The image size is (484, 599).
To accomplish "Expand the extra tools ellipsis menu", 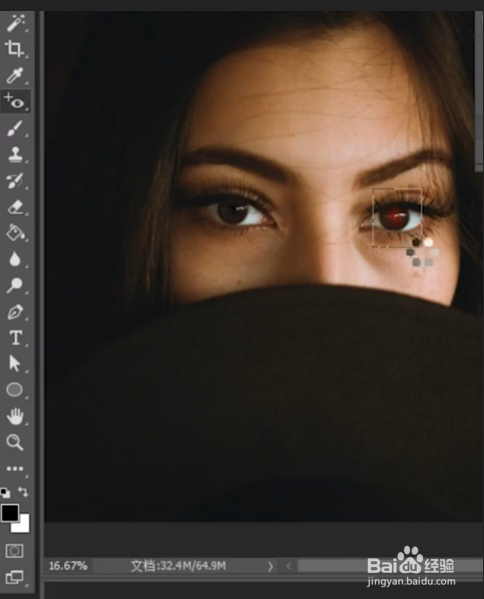I will 15,469.
